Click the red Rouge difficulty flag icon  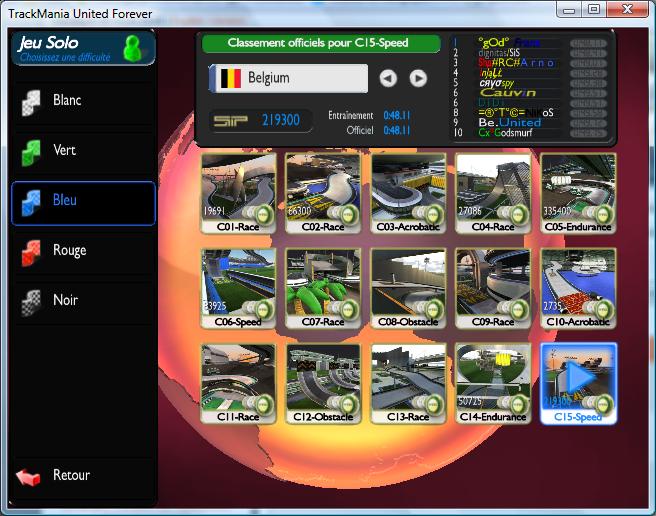pyautogui.click(x=32, y=251)
